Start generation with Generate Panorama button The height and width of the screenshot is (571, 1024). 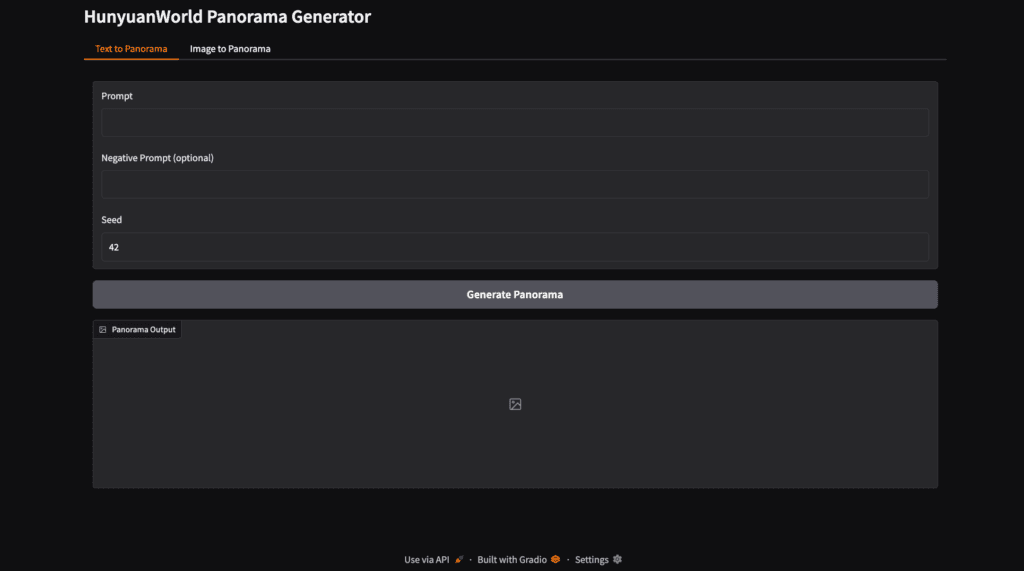pyautogui.click(x=515, y=295)
